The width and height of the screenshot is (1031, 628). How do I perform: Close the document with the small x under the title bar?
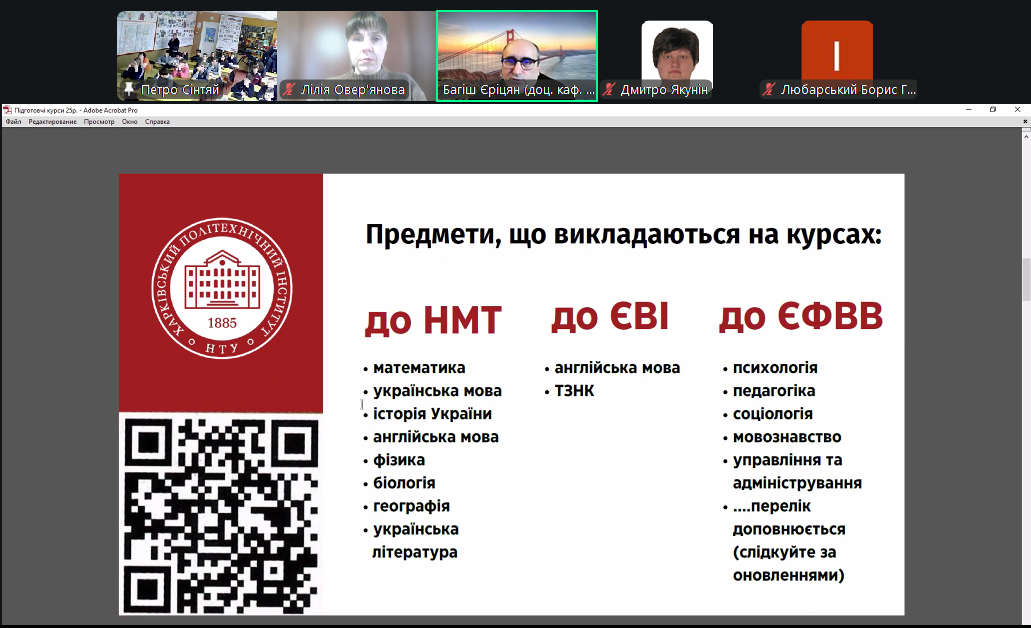(1025, 122)
